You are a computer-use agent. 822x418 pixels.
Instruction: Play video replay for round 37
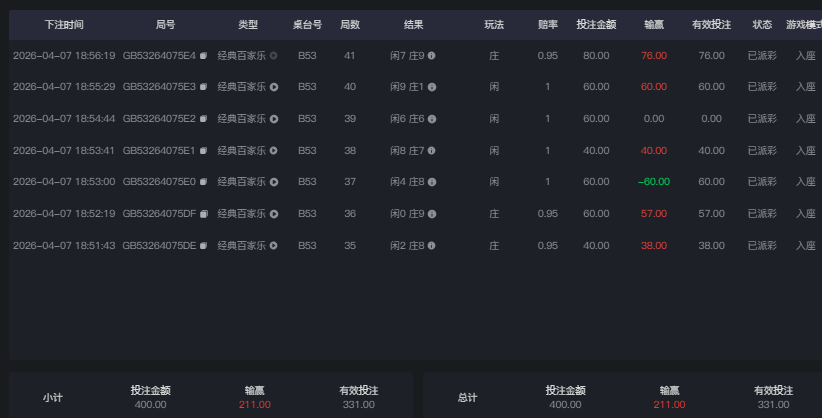[274, 182]
